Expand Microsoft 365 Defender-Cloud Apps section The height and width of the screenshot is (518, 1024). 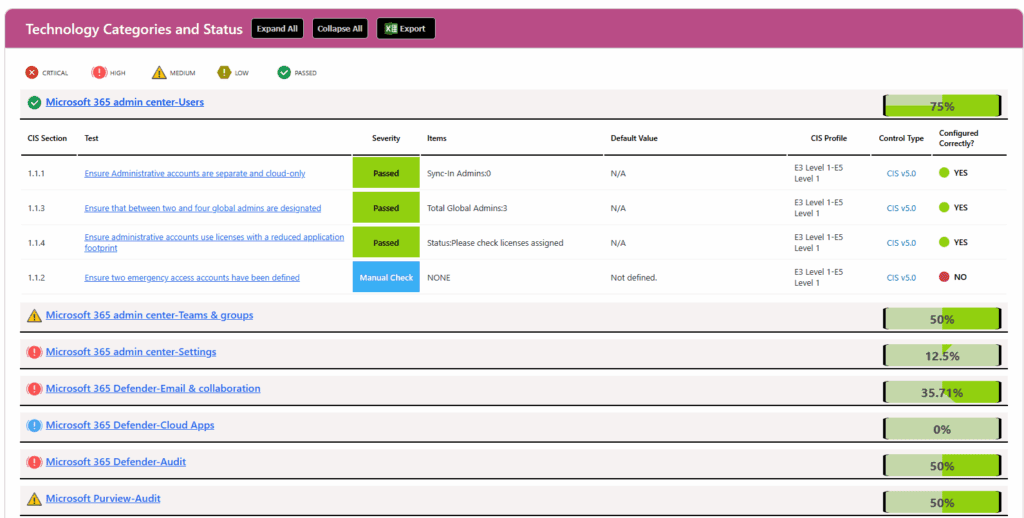click(x=130, y=425)
